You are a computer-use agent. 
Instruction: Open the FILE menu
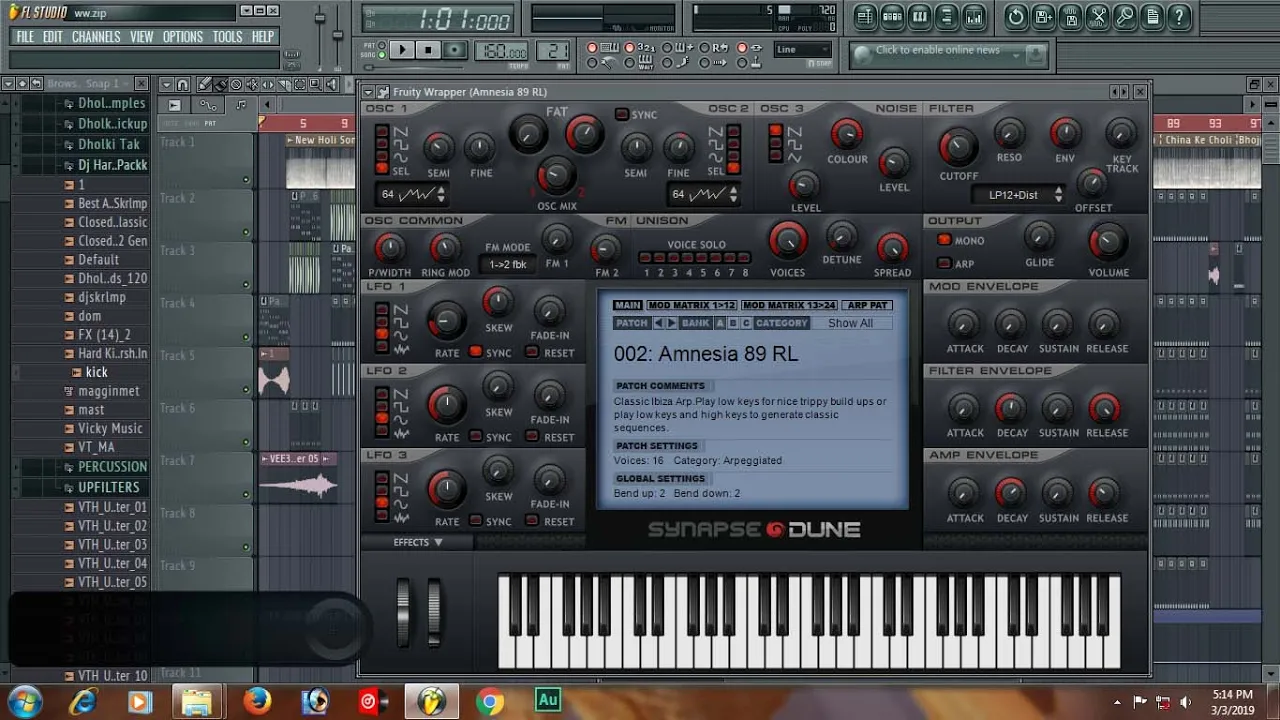pos(25,37)
